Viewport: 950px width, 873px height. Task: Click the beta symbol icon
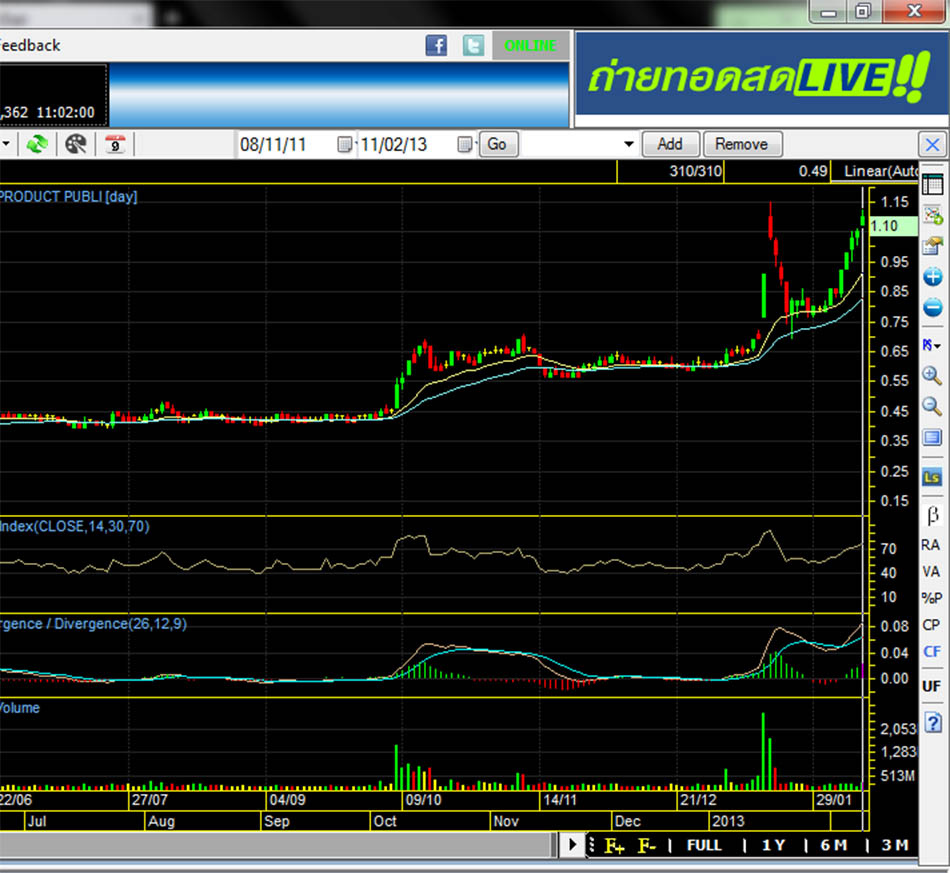pyautogui.click(x=932, y=516)
